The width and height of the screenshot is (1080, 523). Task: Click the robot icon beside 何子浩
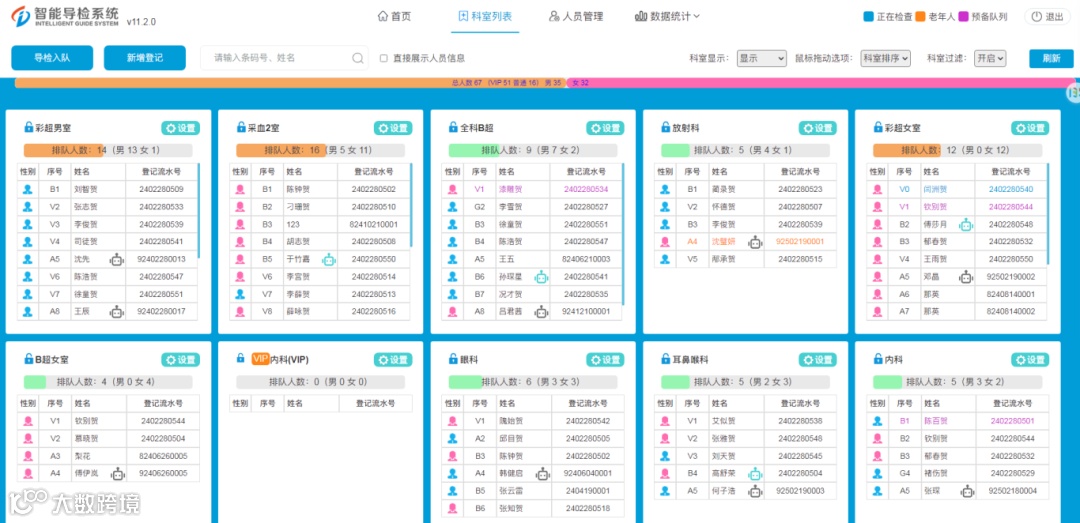point(756,491)
